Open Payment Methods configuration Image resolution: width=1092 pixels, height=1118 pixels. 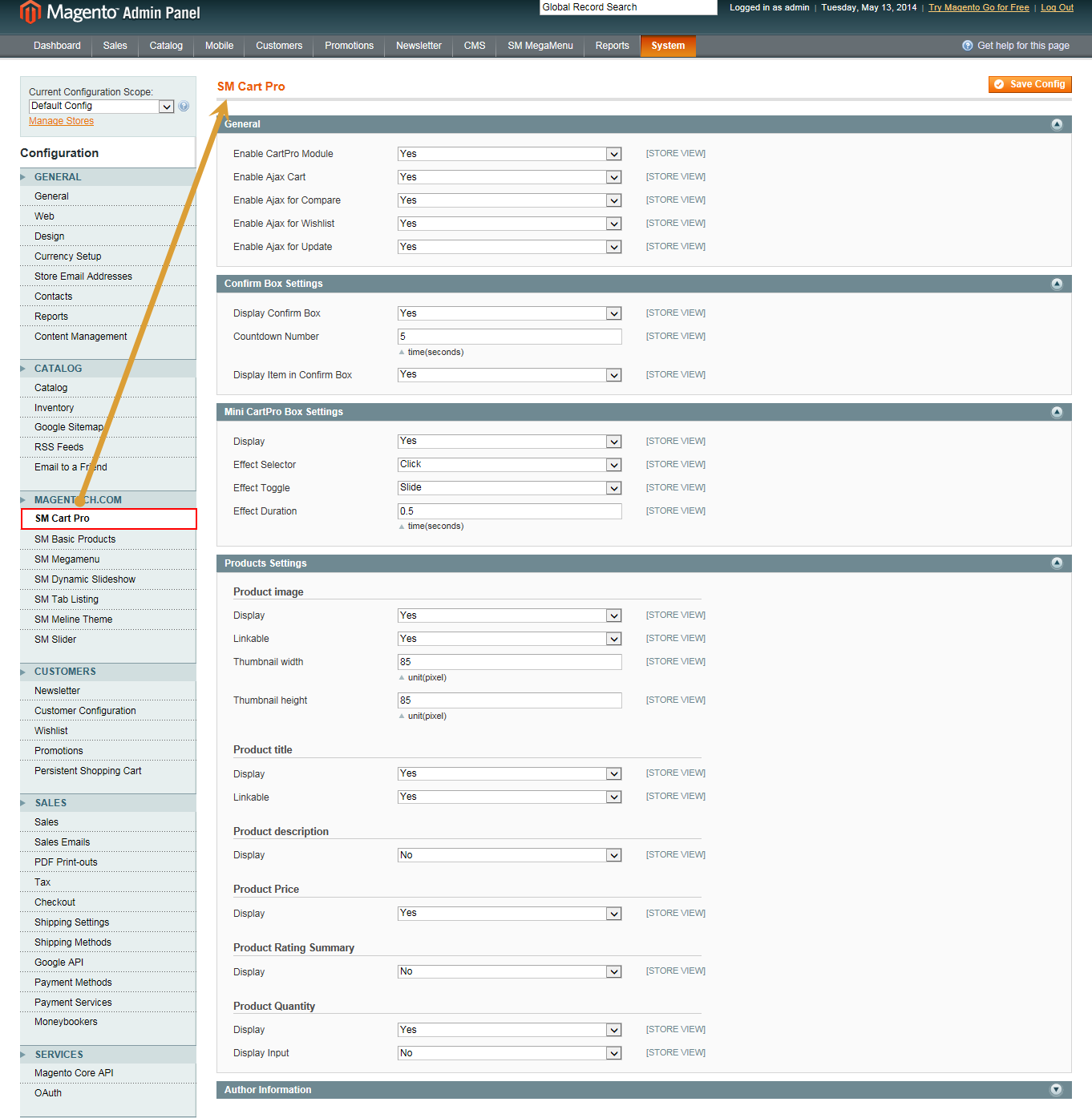[x=73, y=983]
